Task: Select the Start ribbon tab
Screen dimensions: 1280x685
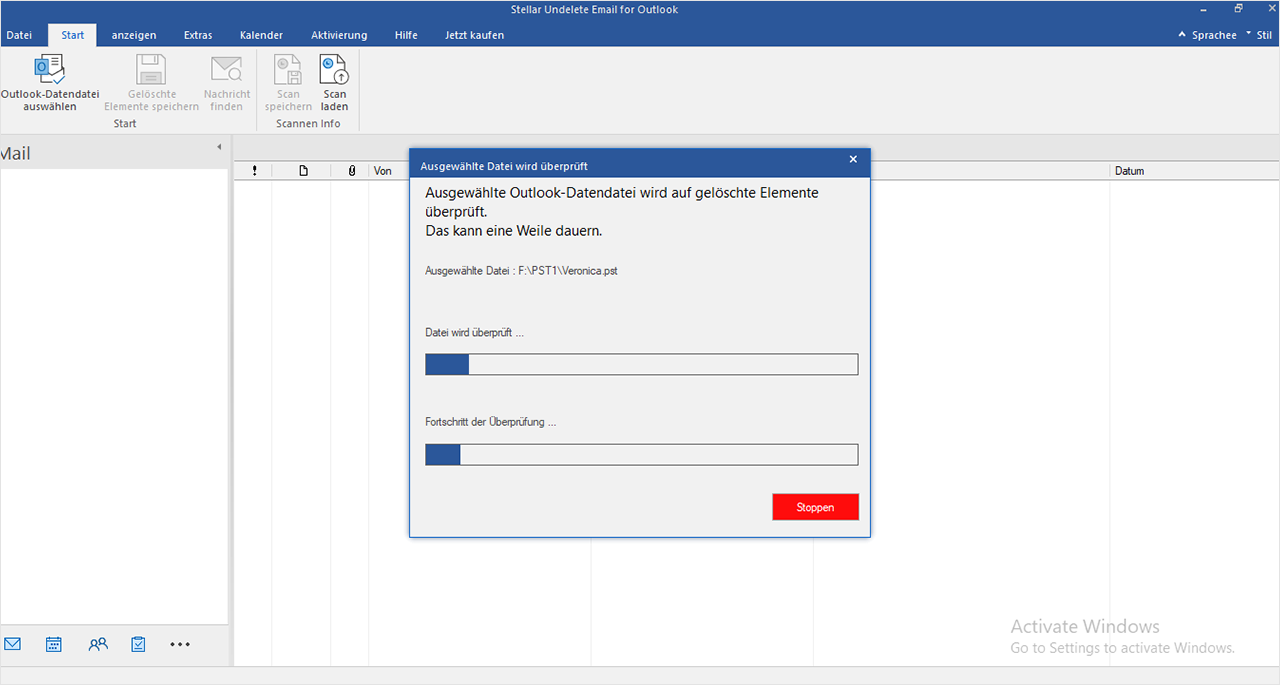Action: (73, 35)
